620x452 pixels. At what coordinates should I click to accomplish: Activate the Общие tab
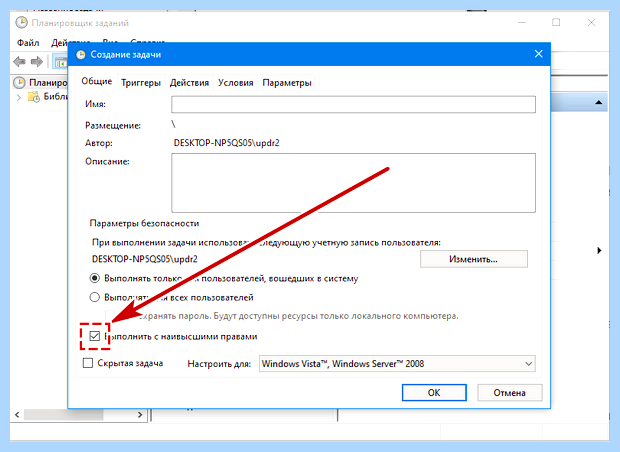click(x=96, y=81)
